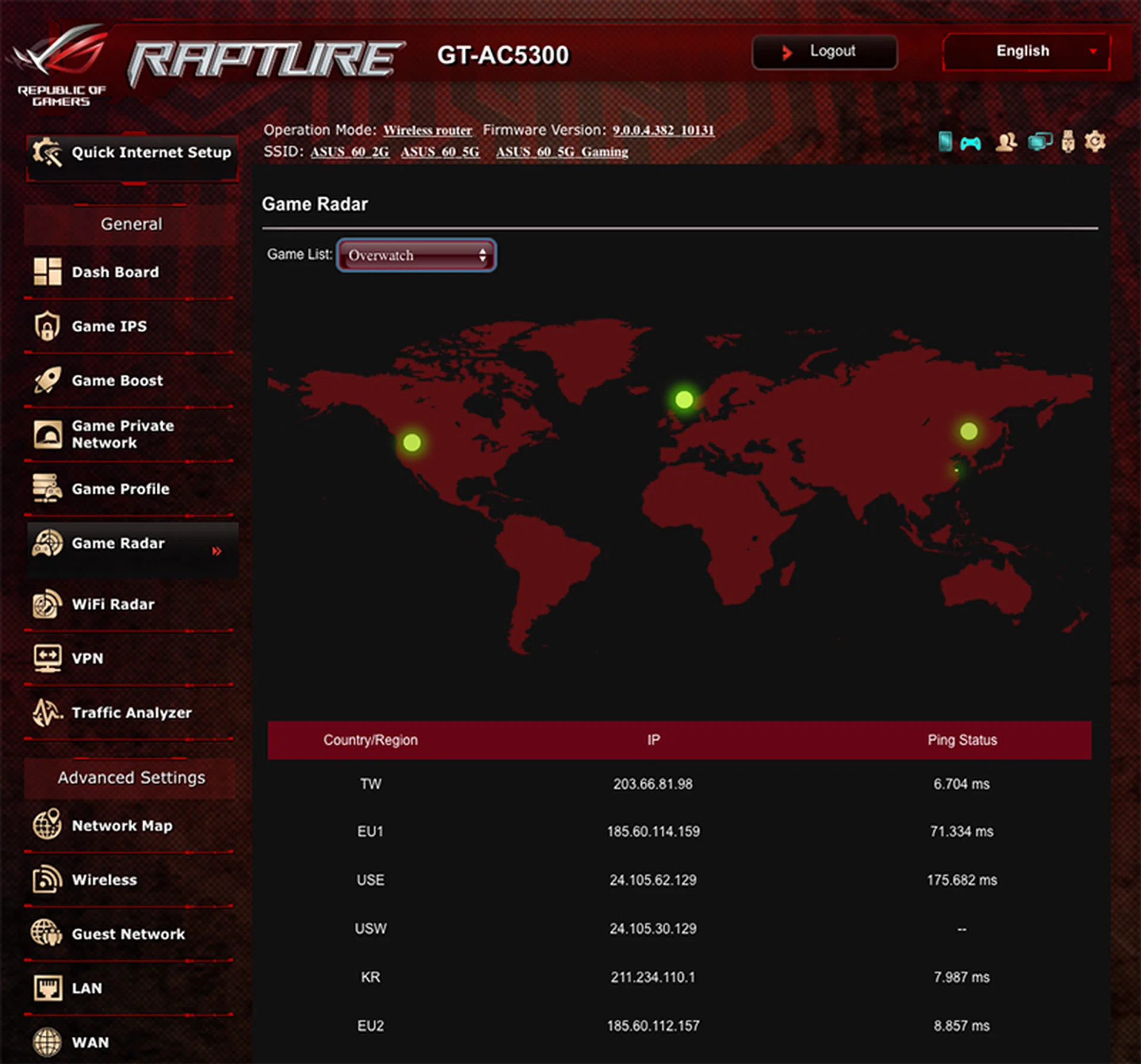The height and width of the screenshot is (1064, 1141).
Task: Click the gear reboot status icon
Action: [1095, 141]
